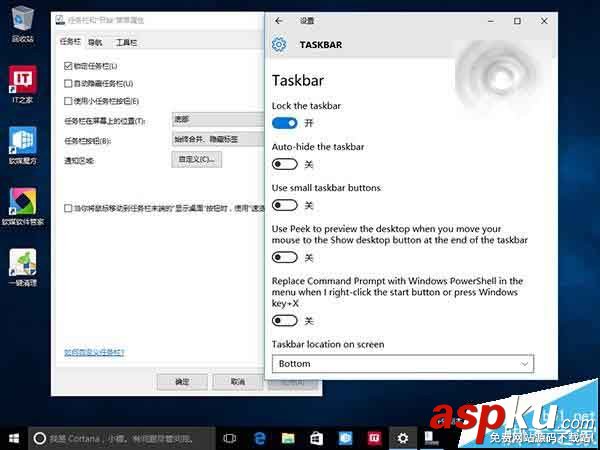
Task: Maximize the Settings window
Action: pyautogui.click(x=517, y=21)
